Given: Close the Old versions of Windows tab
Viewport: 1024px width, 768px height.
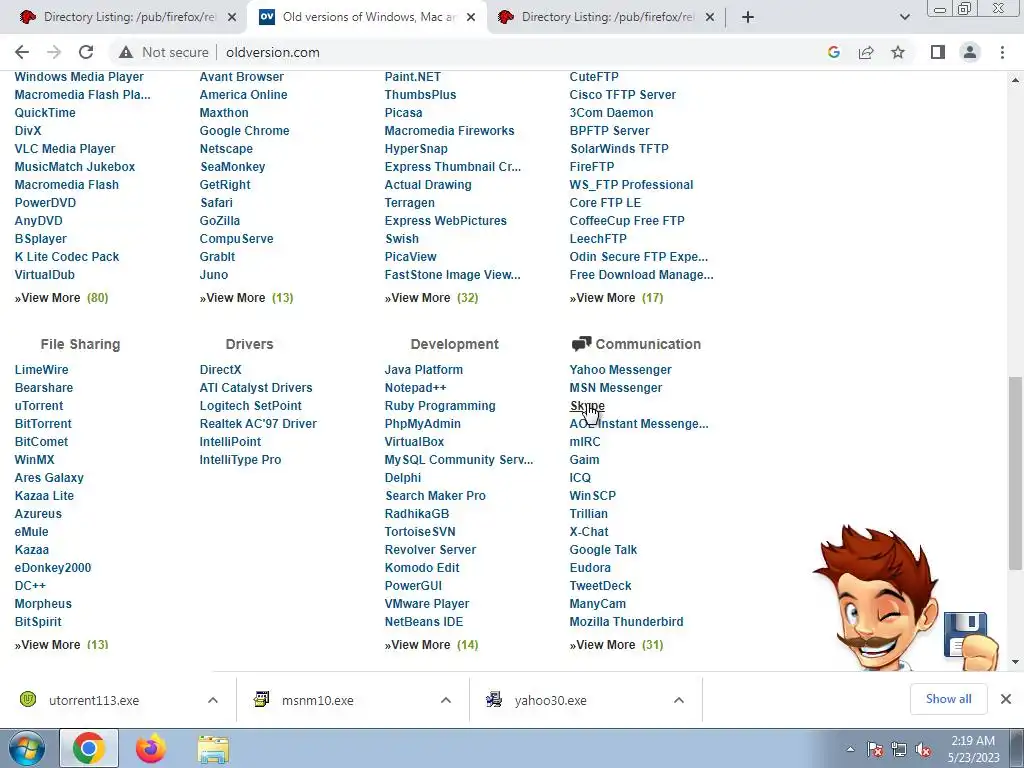Looking at the screenshot, I should coord(471,18).
